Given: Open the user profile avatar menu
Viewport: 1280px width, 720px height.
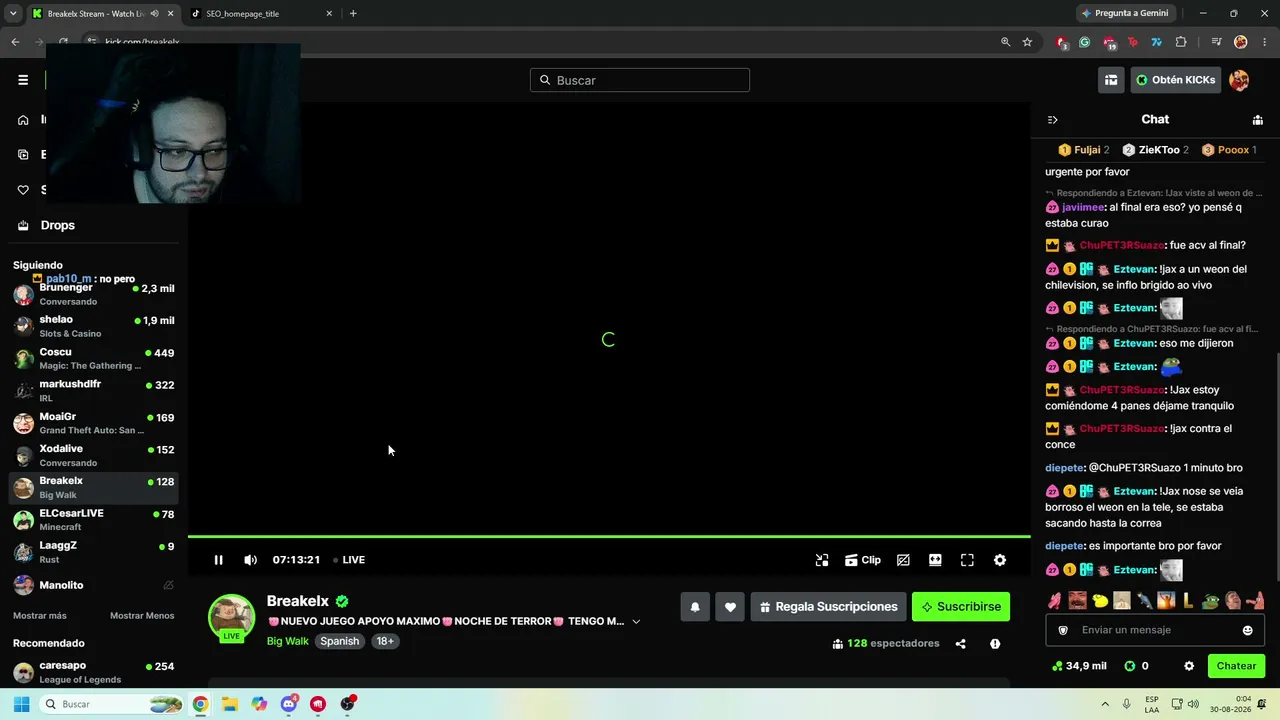Looking at the screenshot, I should point(1239,80).
